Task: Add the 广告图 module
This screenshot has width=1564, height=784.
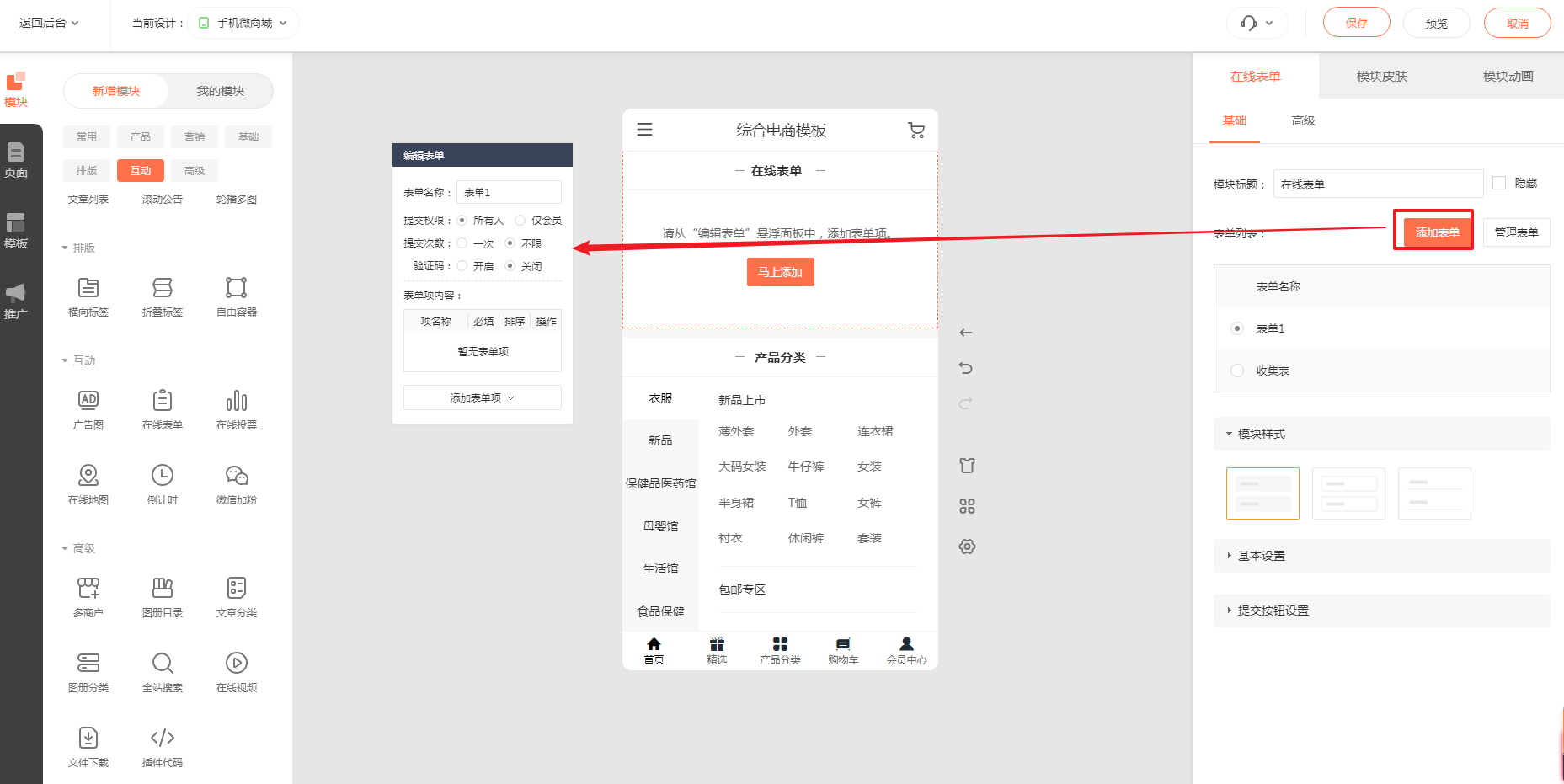Action: pyautogui.click(x=88, y=409)
